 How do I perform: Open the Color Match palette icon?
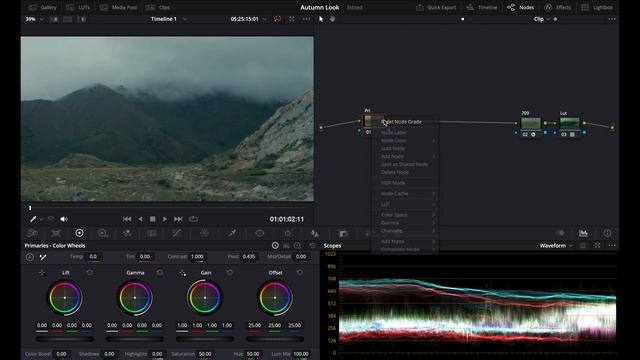point(56,233)
